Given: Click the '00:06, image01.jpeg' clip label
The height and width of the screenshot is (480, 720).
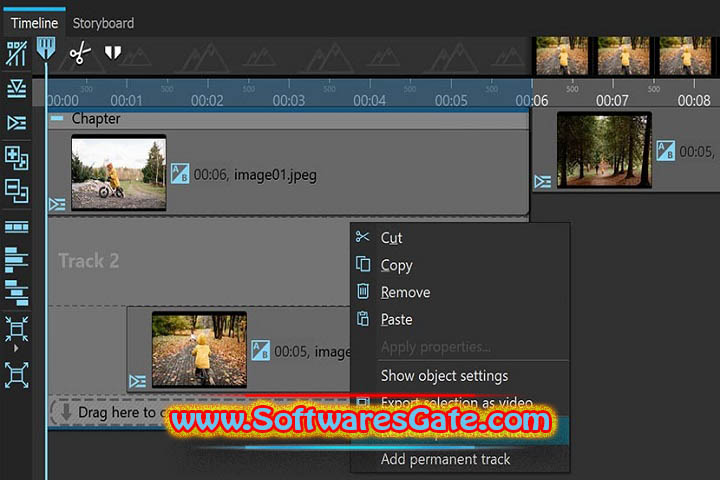Looking at the screenshot, I should [255, 175].
